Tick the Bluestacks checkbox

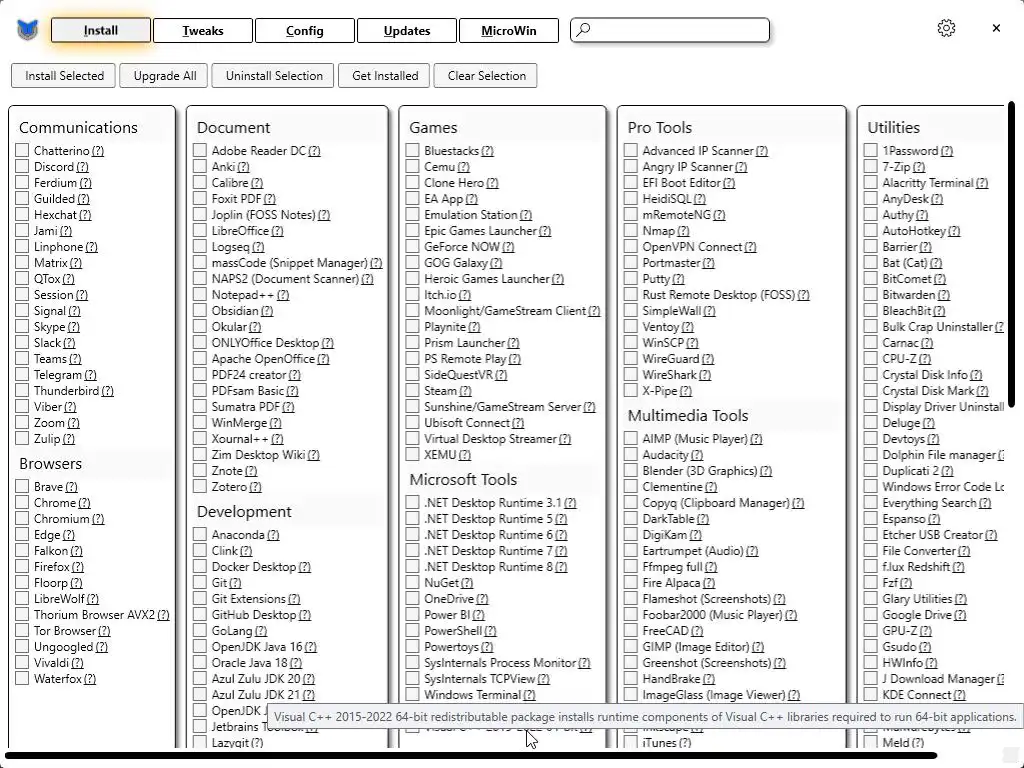(412, 150)
